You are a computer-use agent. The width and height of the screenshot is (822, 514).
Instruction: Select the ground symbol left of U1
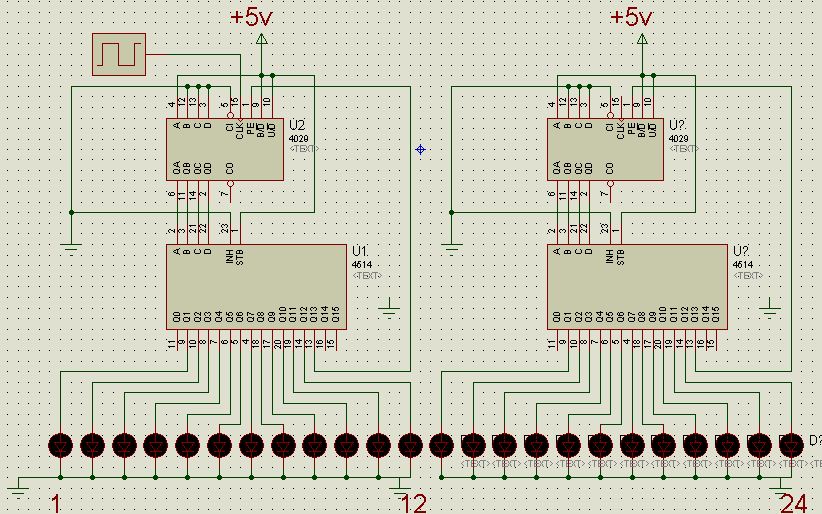pos(71,249)
